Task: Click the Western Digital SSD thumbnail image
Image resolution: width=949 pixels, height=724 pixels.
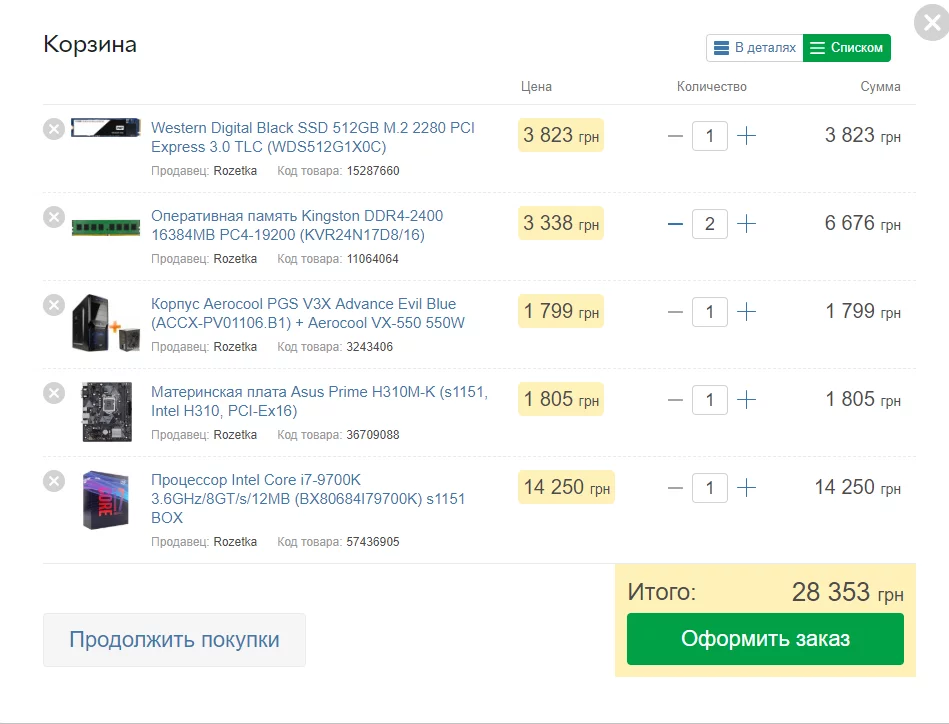Action: click(x=106, y=128)
